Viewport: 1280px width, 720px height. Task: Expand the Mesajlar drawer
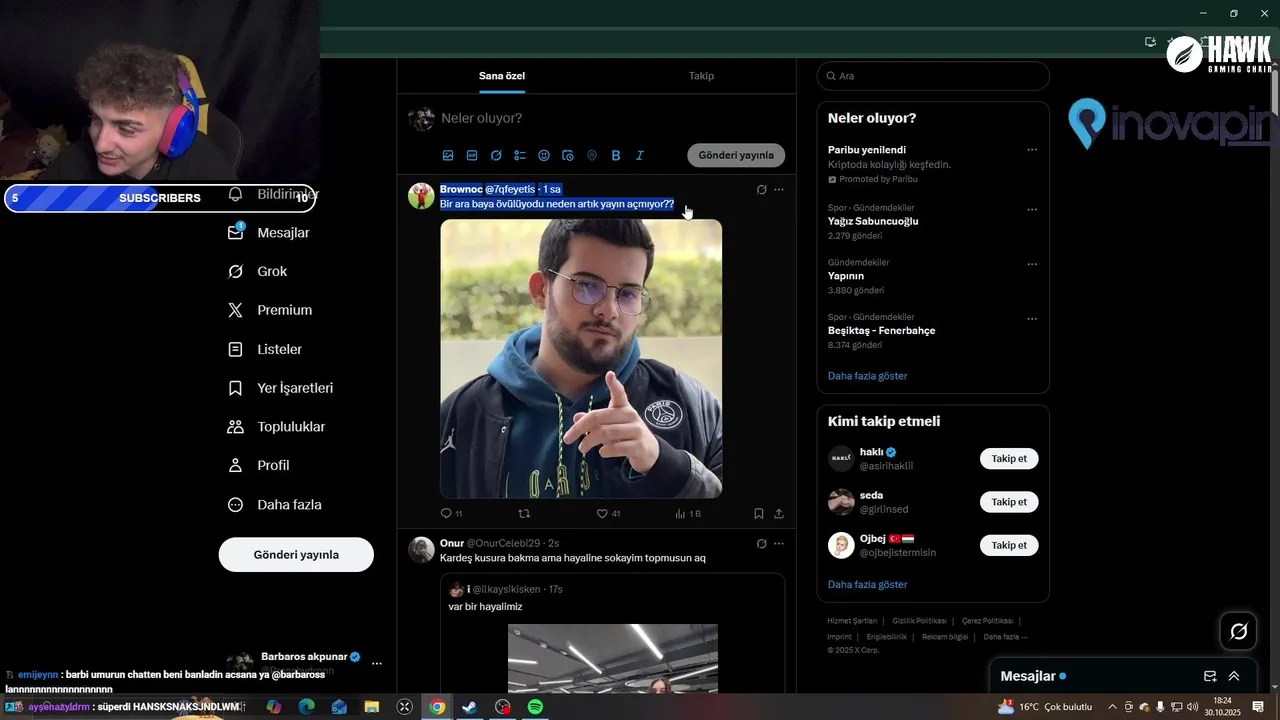click(1234, 676)
